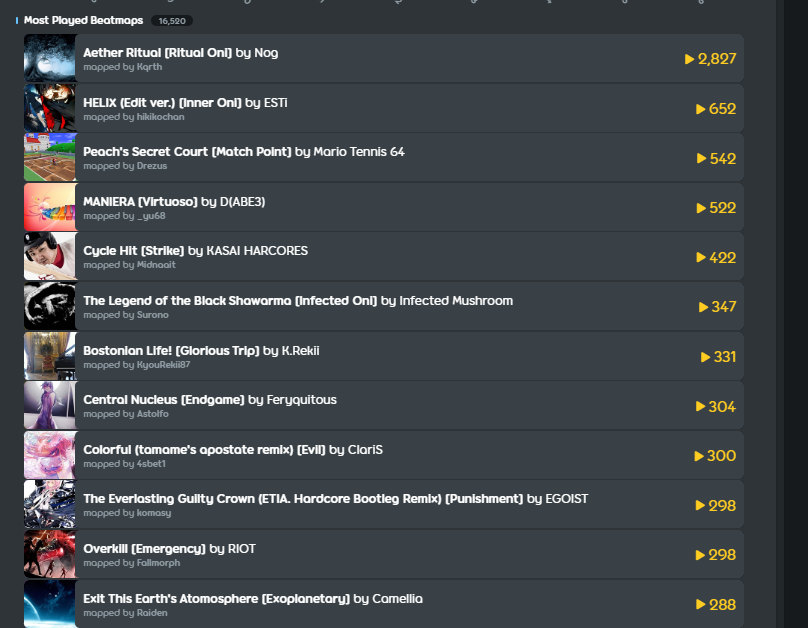Open Aether Ritual [Ritual Oni] beatmap title
Viewport: 808px width, 628px height.
tap(158, 53)
